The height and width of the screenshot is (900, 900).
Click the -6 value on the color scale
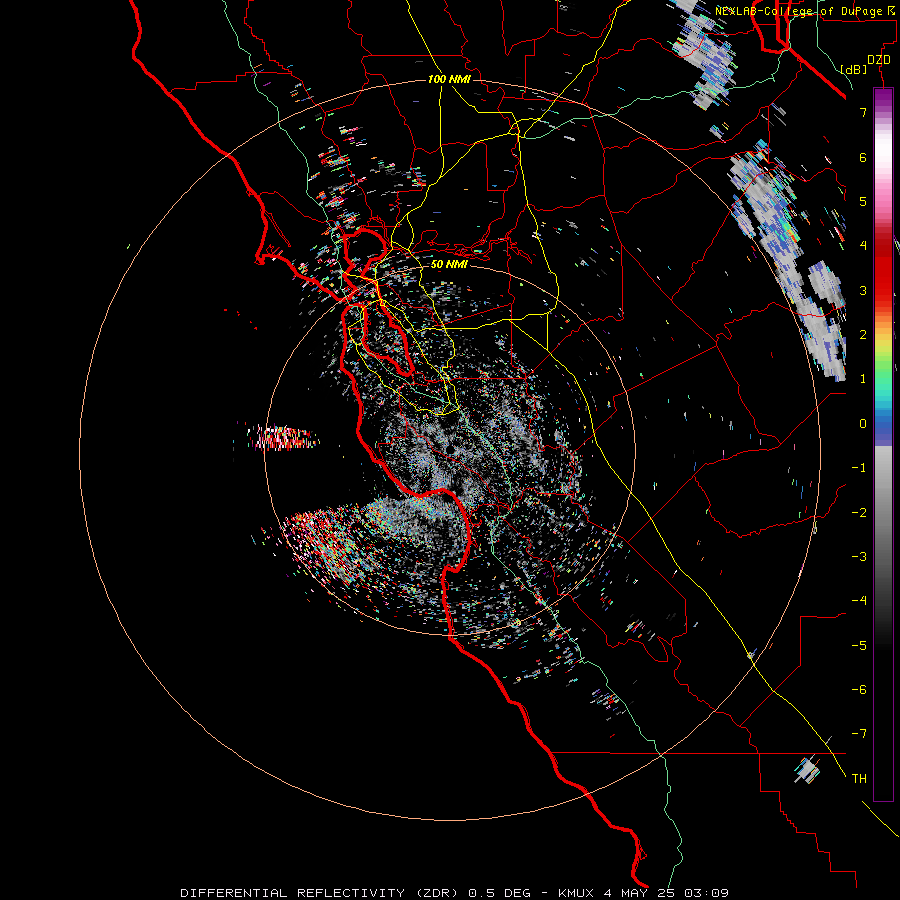pyautogui.click(x=859, y=690)
